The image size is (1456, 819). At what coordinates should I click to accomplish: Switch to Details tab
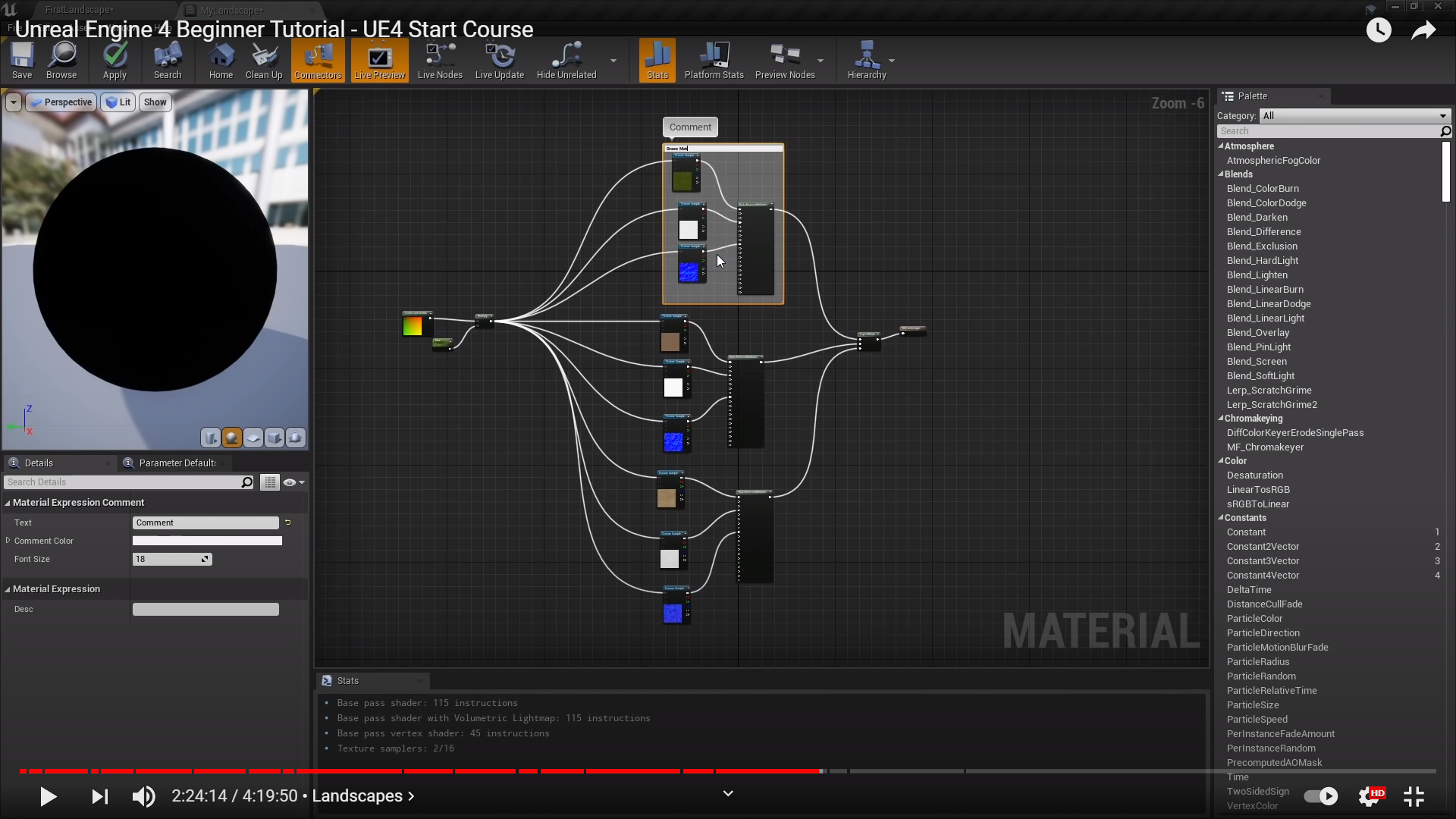(38, 463)
